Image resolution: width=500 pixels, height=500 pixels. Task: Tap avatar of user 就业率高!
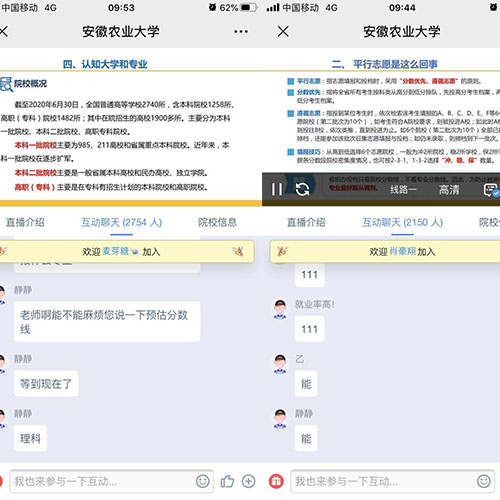click(x=280, y=309)
